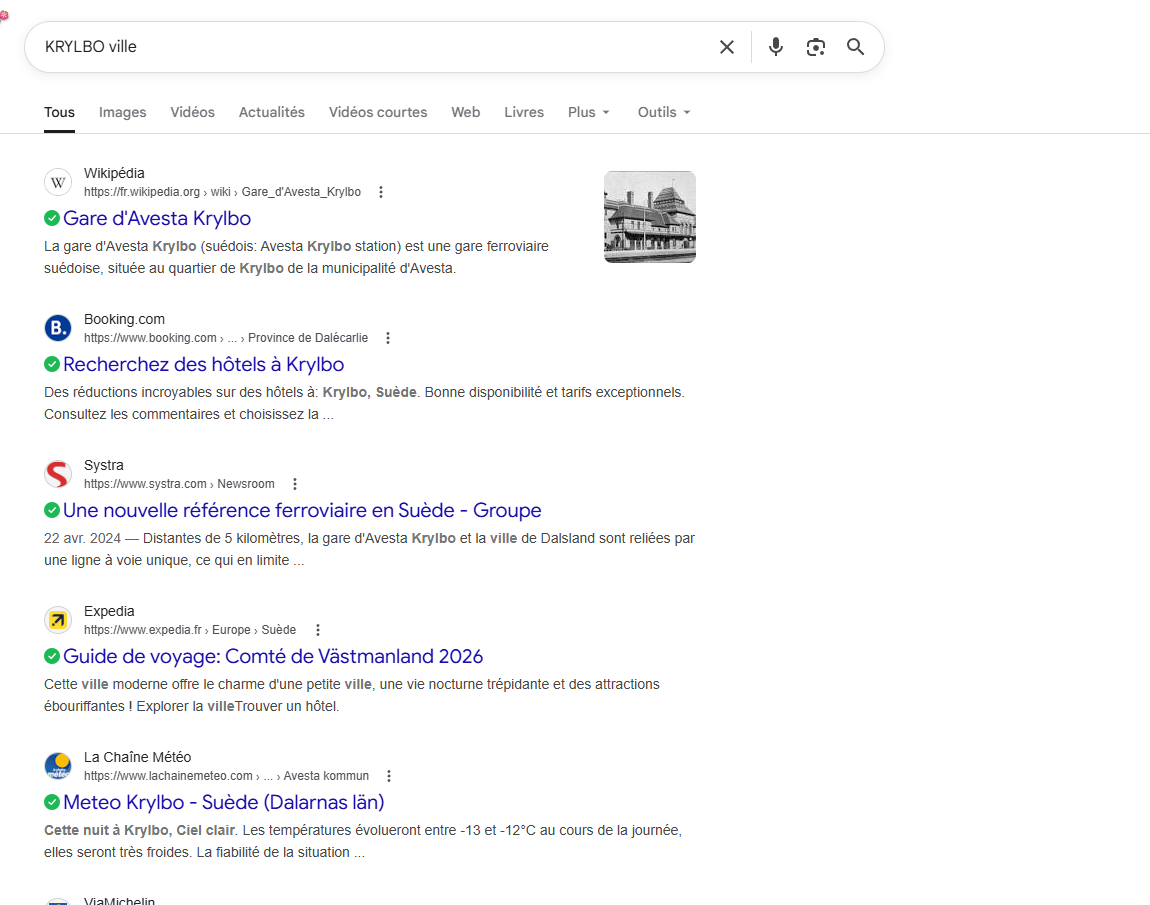Click the magnifying glass search icon
This screenshot has width=1150, height=905.
(x=855, y=47)
